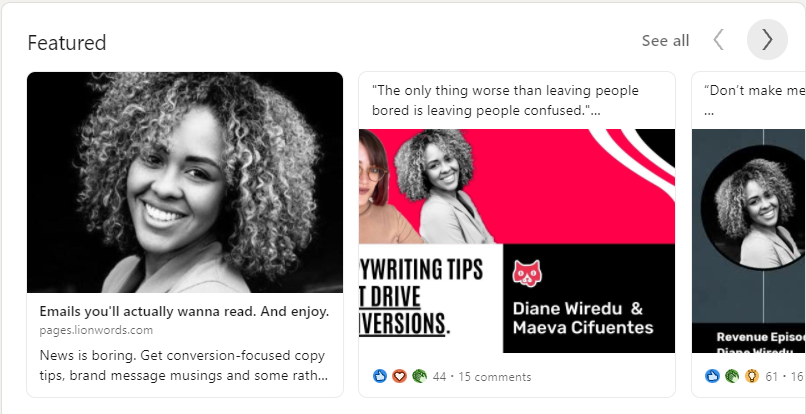
Task: Click the lightbulb reaction on the third card
Action: coord(752,376)
